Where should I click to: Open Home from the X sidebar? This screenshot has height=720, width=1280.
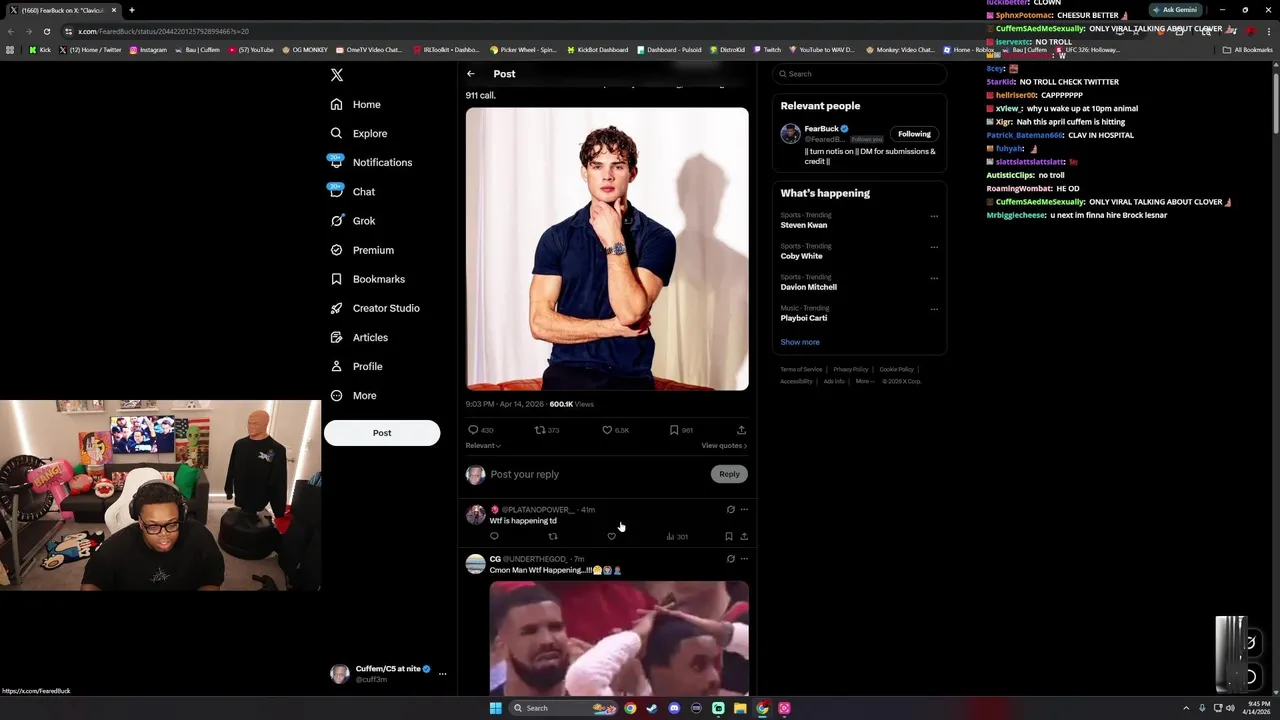[x=356, y=104]
